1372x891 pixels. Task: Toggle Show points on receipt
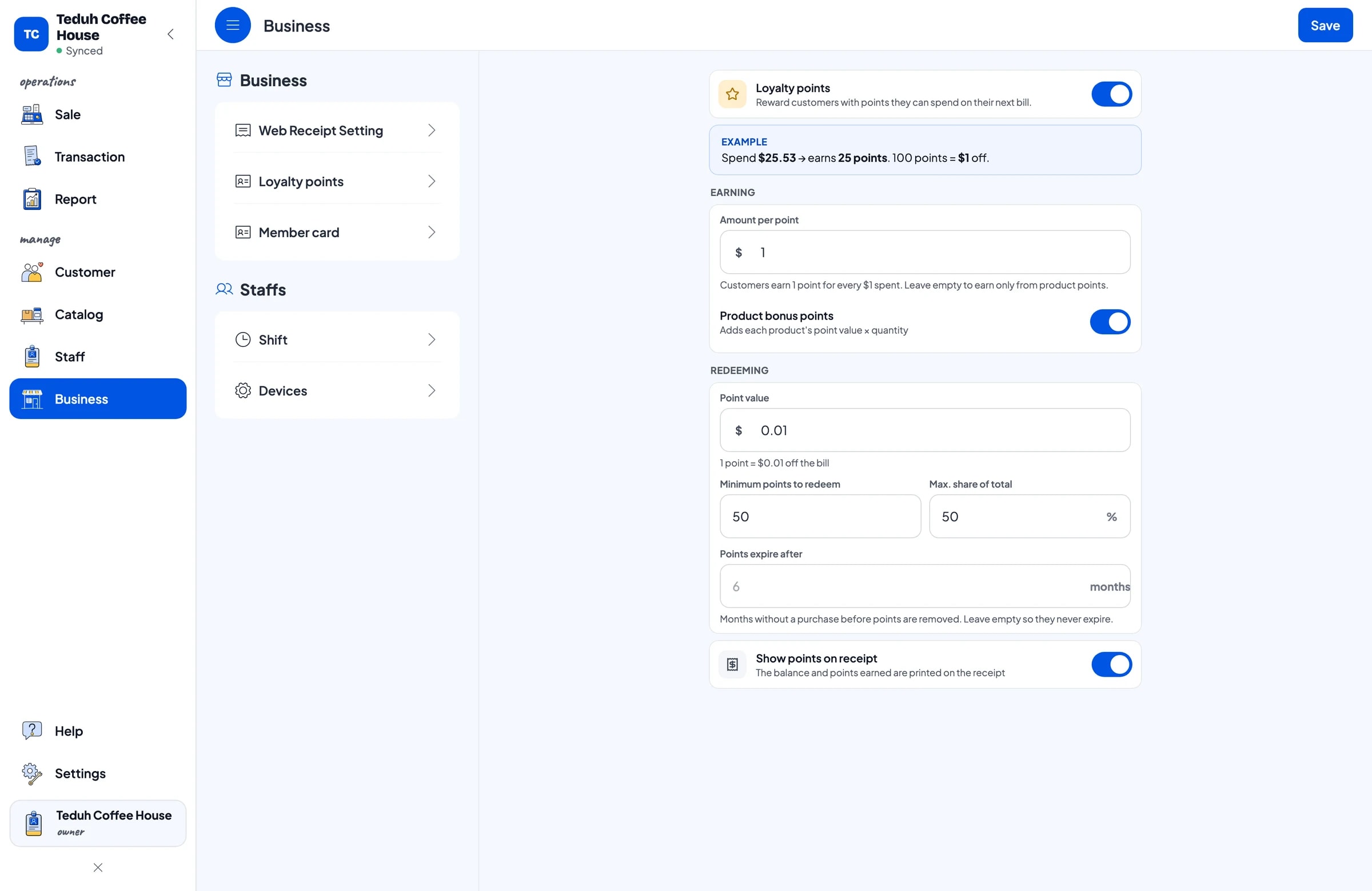pos(1111,665)
